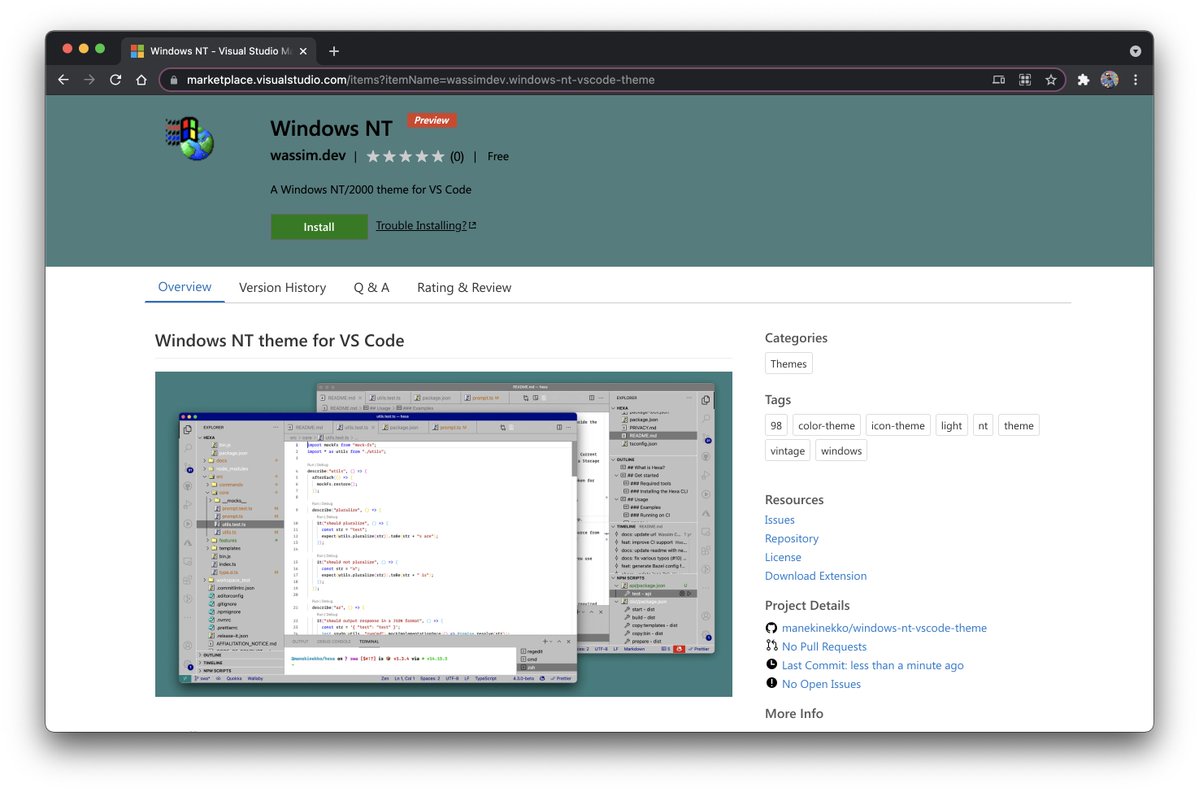Close the Windows NT browser tab
The width and height of the screenshot is (1199, 792).
(304, 51)
